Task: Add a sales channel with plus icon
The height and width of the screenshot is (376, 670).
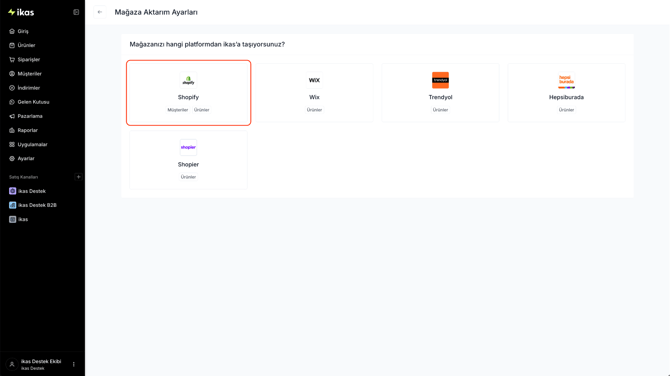Action: 78,177
